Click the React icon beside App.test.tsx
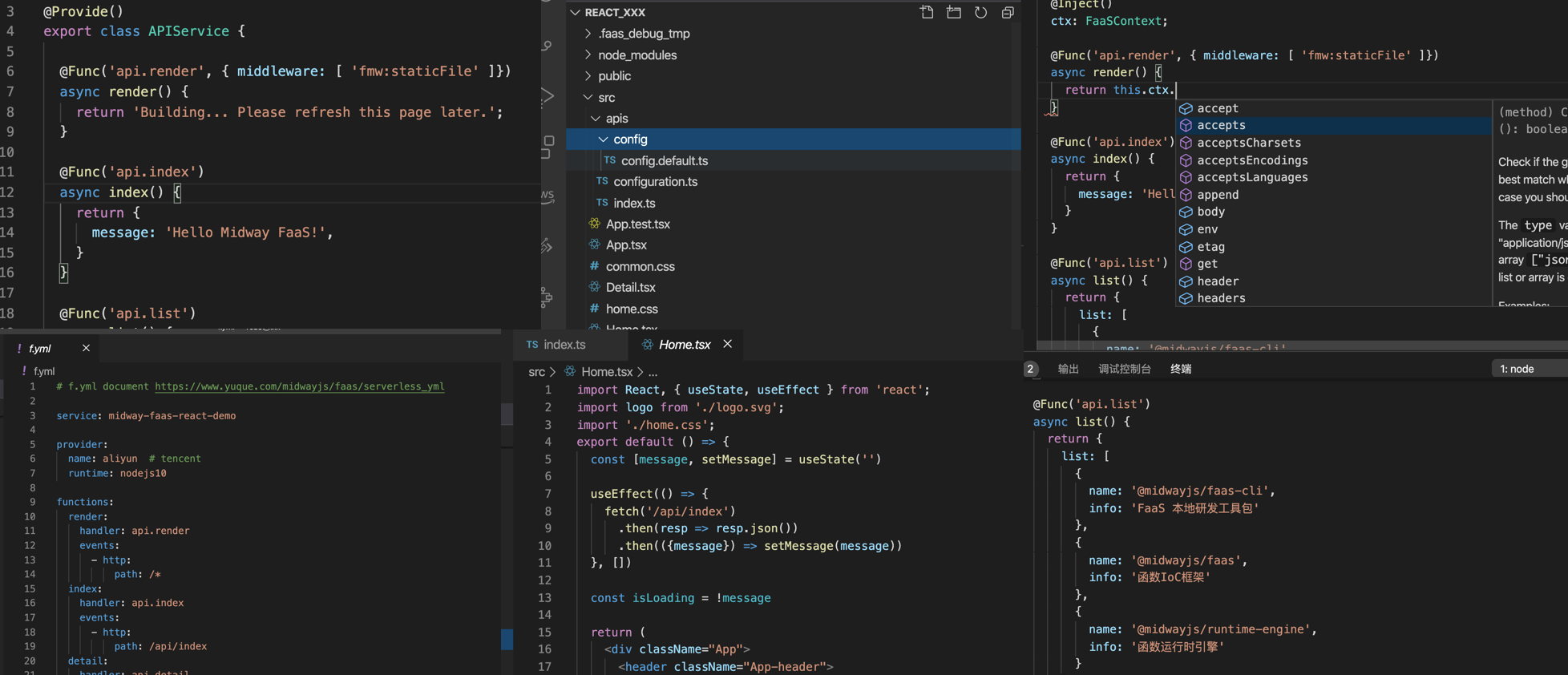The width and height of the screenshot is (1568, 675). tap(594, 224)
